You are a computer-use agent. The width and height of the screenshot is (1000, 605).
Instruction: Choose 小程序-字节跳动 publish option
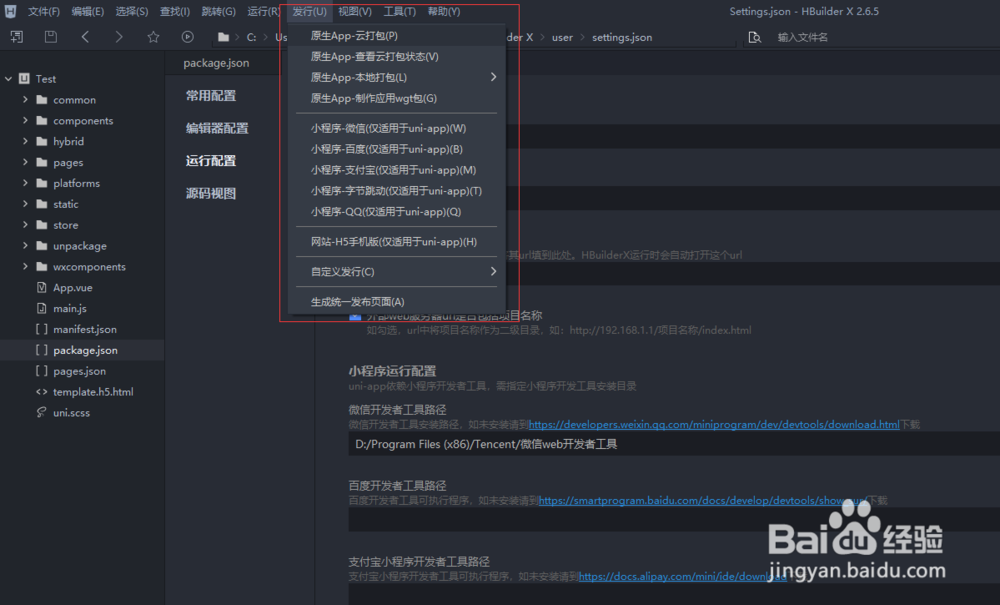pos(397,191)
